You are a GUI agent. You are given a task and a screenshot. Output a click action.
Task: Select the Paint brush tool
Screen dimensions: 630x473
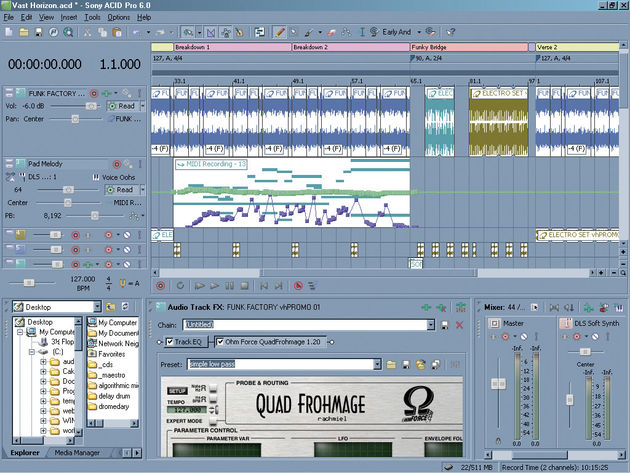point(309,32)
